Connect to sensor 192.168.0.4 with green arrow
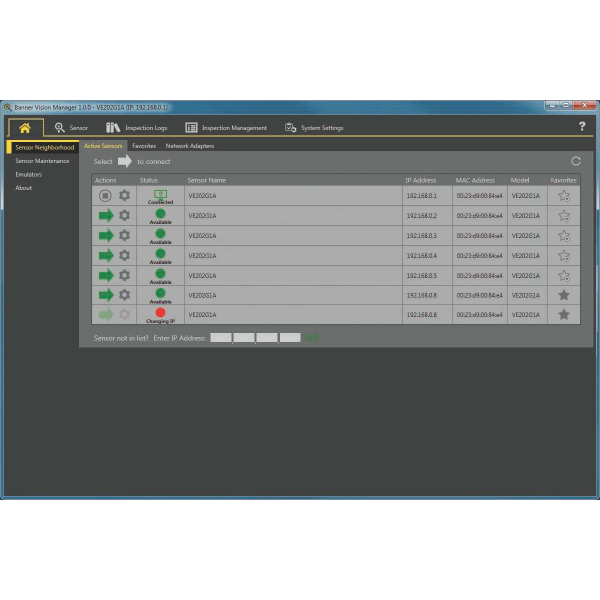This screenshot has width=600, height=600. tap(106, 255)
